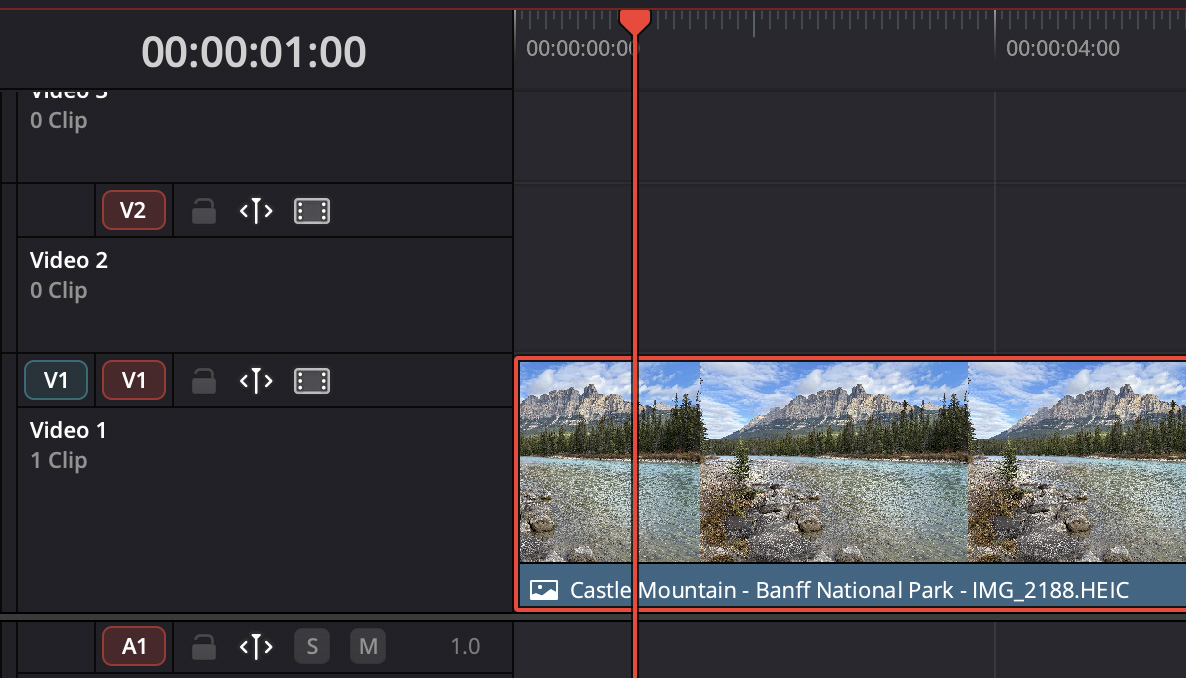The image size is (1186, 678).
Task: Toggle auto track selector on A1
Action: click(x=256, y=647)
